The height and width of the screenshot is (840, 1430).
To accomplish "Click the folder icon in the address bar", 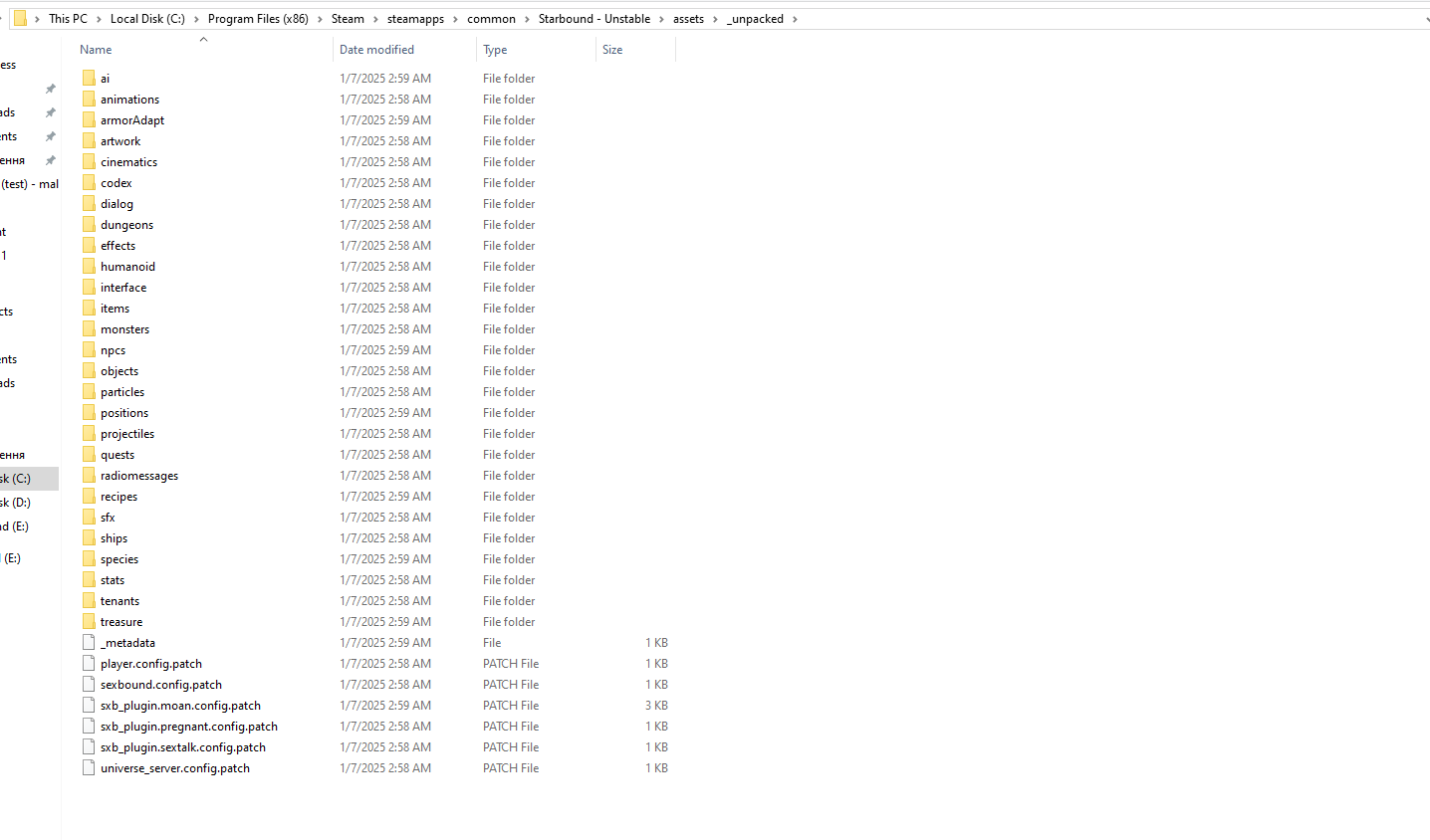I will coord(20,19).
